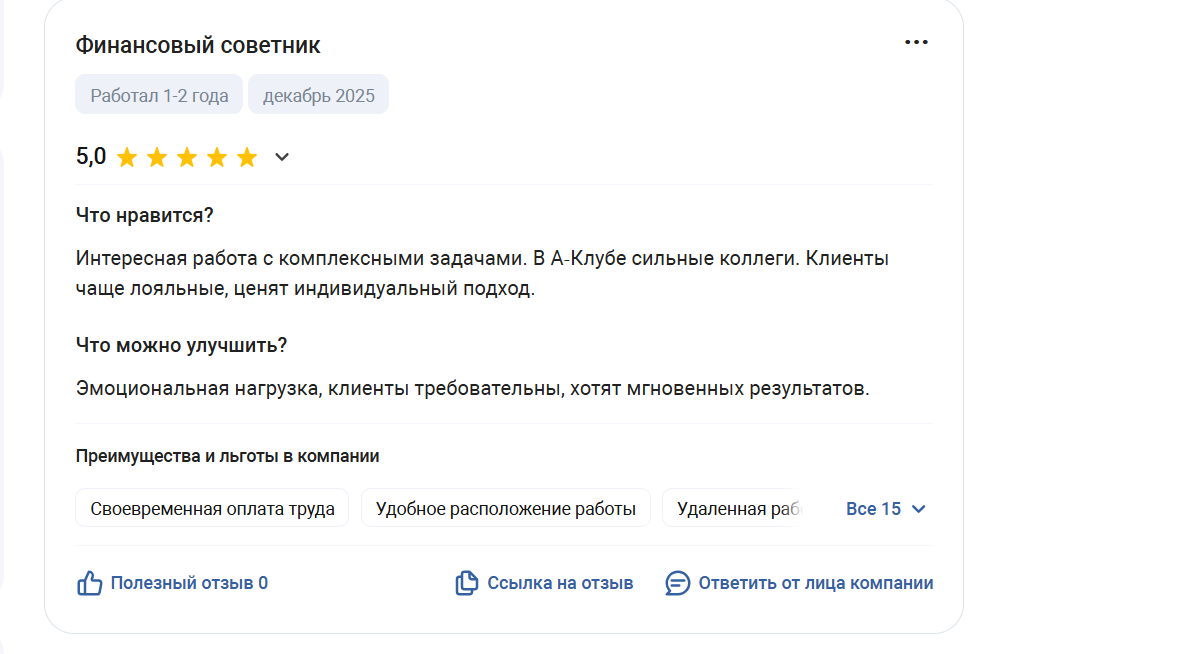Click "Ответить от лица компании"
Image resolution: width=1192 pixels, height=654 pixels.
pyautogui.click(x=815, y=583)
